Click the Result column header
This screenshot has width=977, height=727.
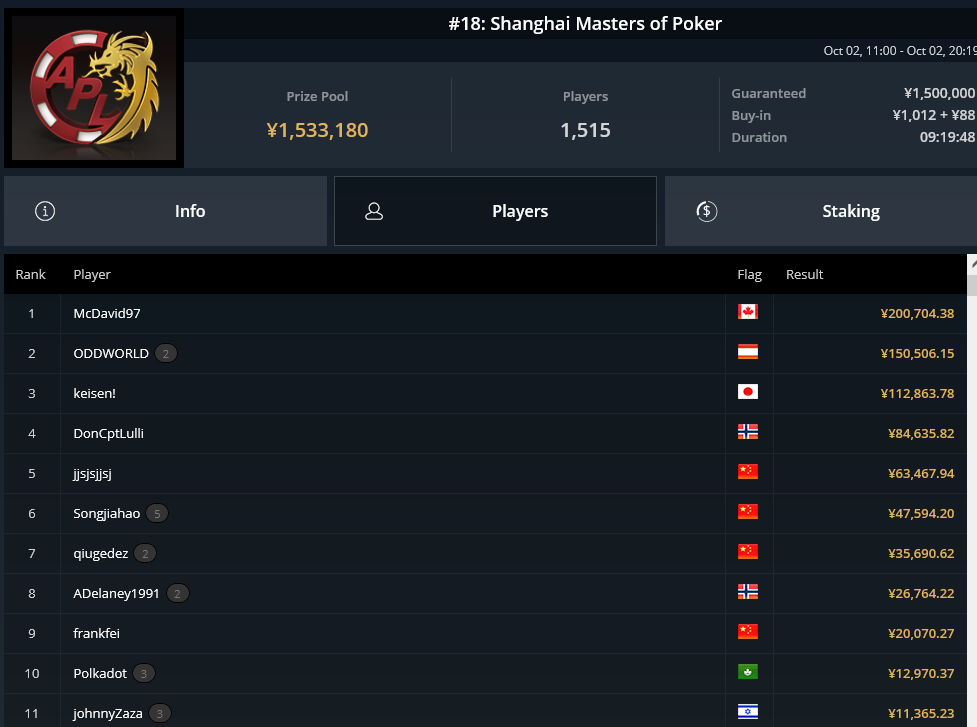(x=804, y=274)
